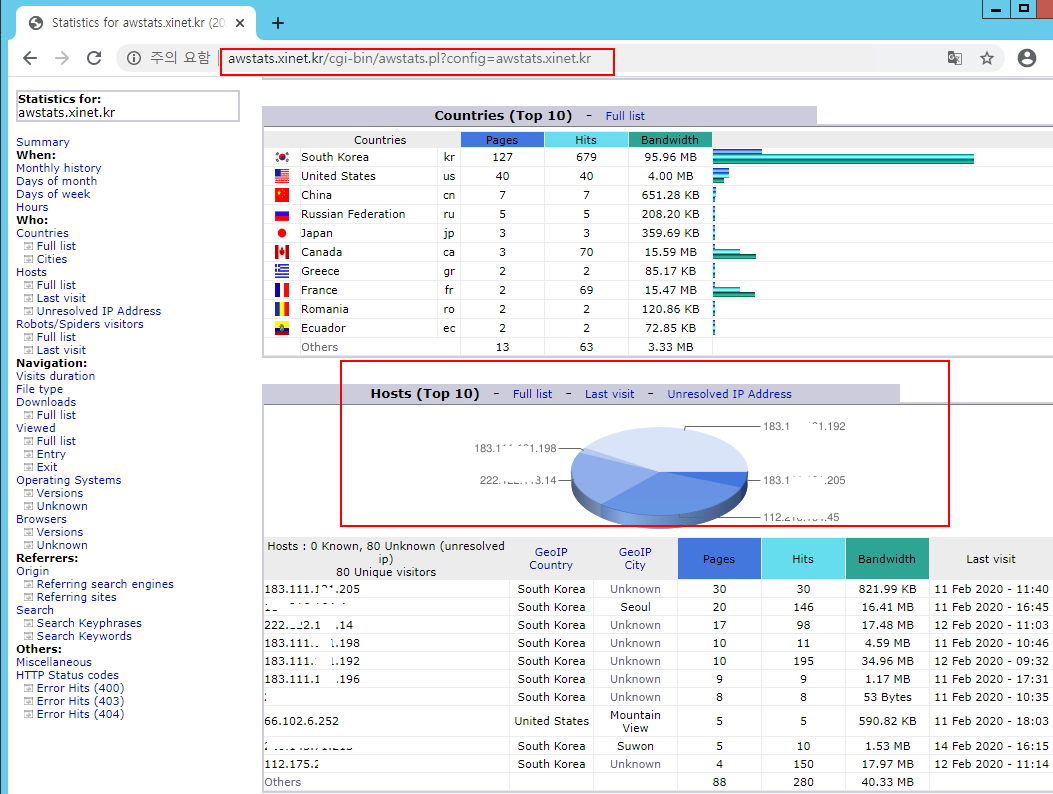Open Hosts Last visit link above chart
The width and height of the screenshot is (1053, 794).
point(609,394)
